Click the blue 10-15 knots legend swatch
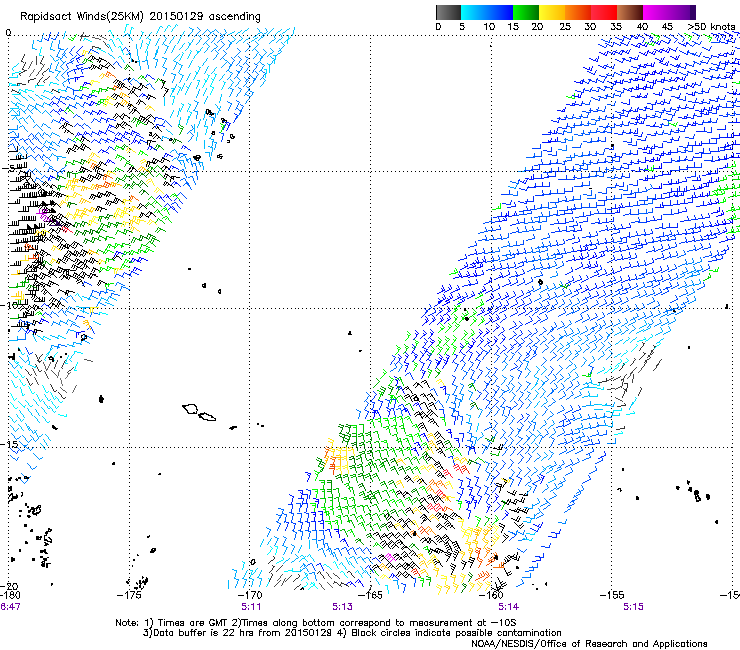Screen dimensions: 740x650 coord(500,12)
